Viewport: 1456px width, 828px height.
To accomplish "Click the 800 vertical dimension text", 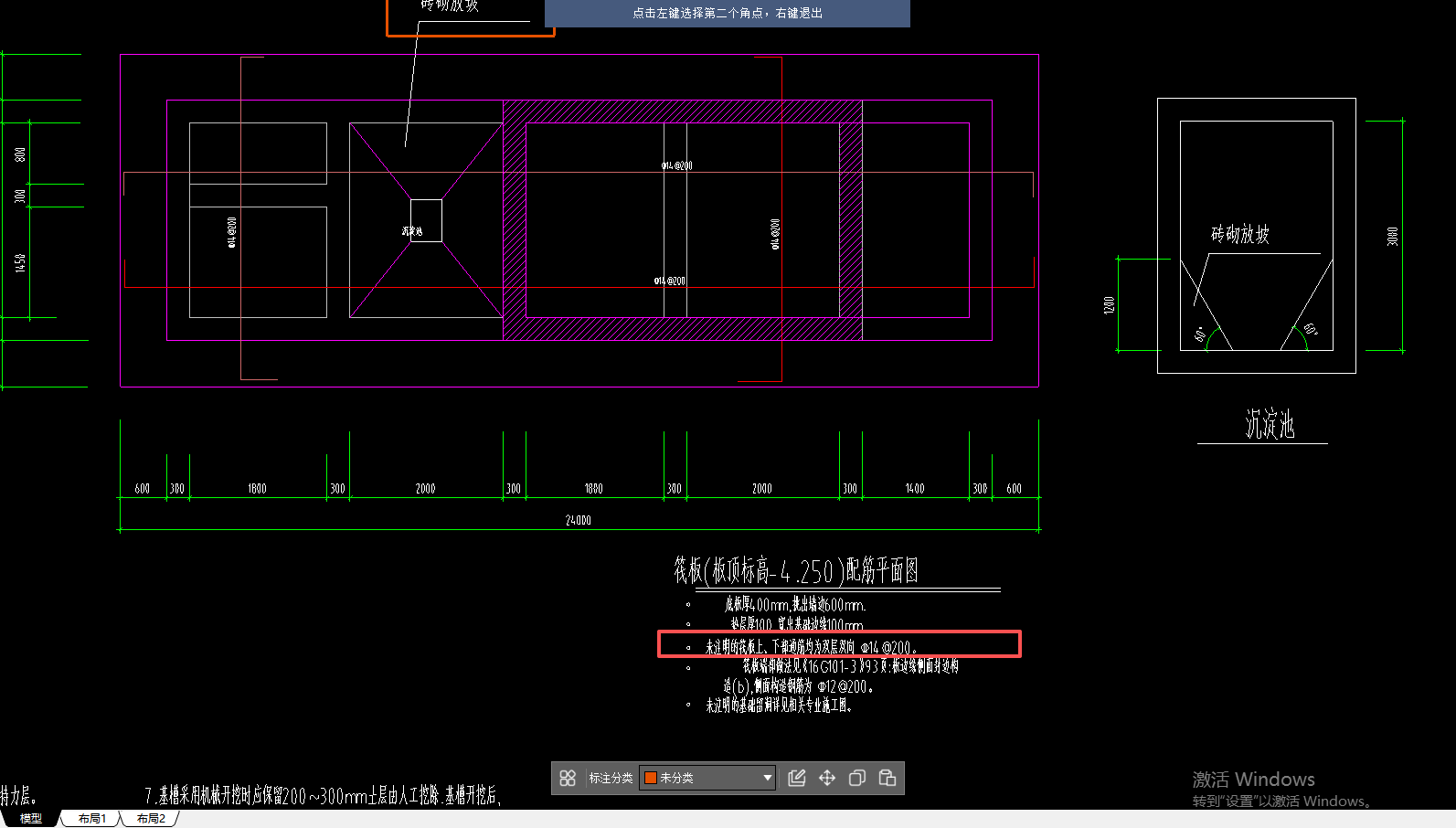I will pyautogui.click(x=20, y=155).
